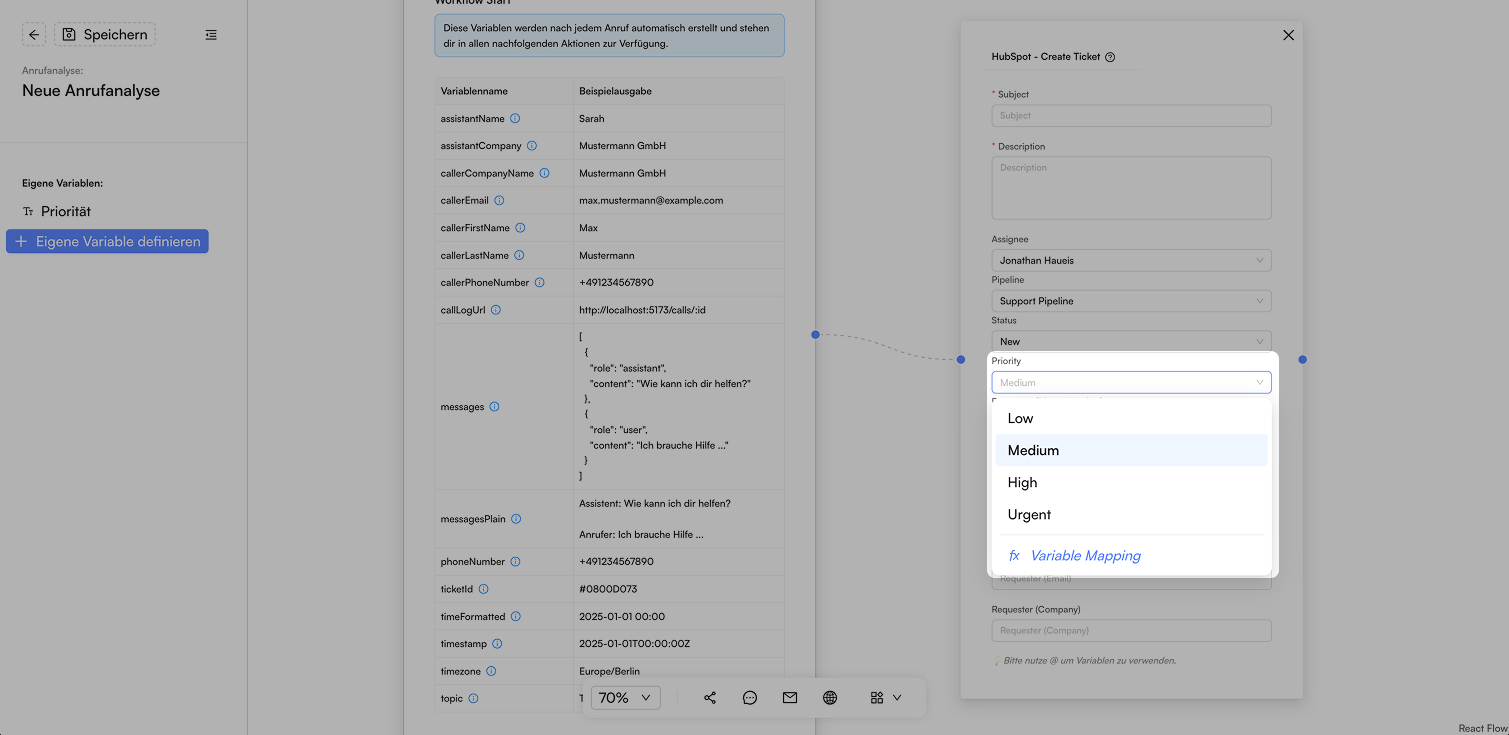Click the share nodes icon in toolbar

click(710, 698)
